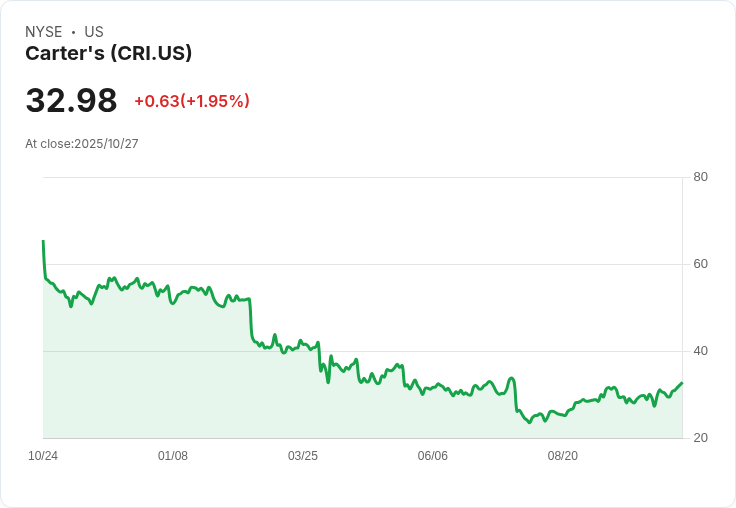The image size is (736, 508).
Task: Click the lowest trough of the price line
Action: [x=530, y=422]
